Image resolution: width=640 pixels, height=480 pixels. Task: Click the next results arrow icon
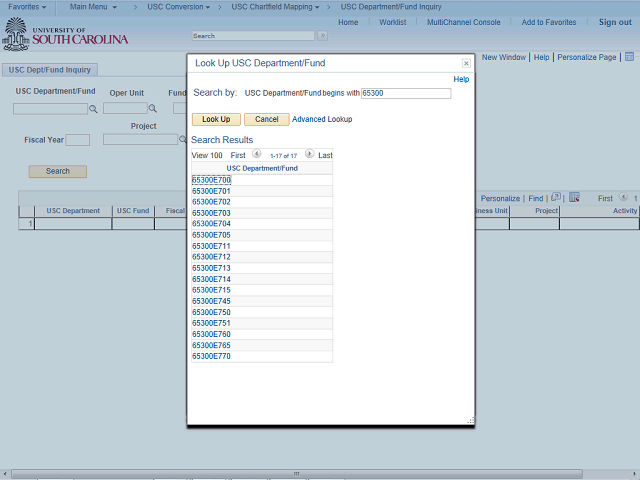coord(309,155)
